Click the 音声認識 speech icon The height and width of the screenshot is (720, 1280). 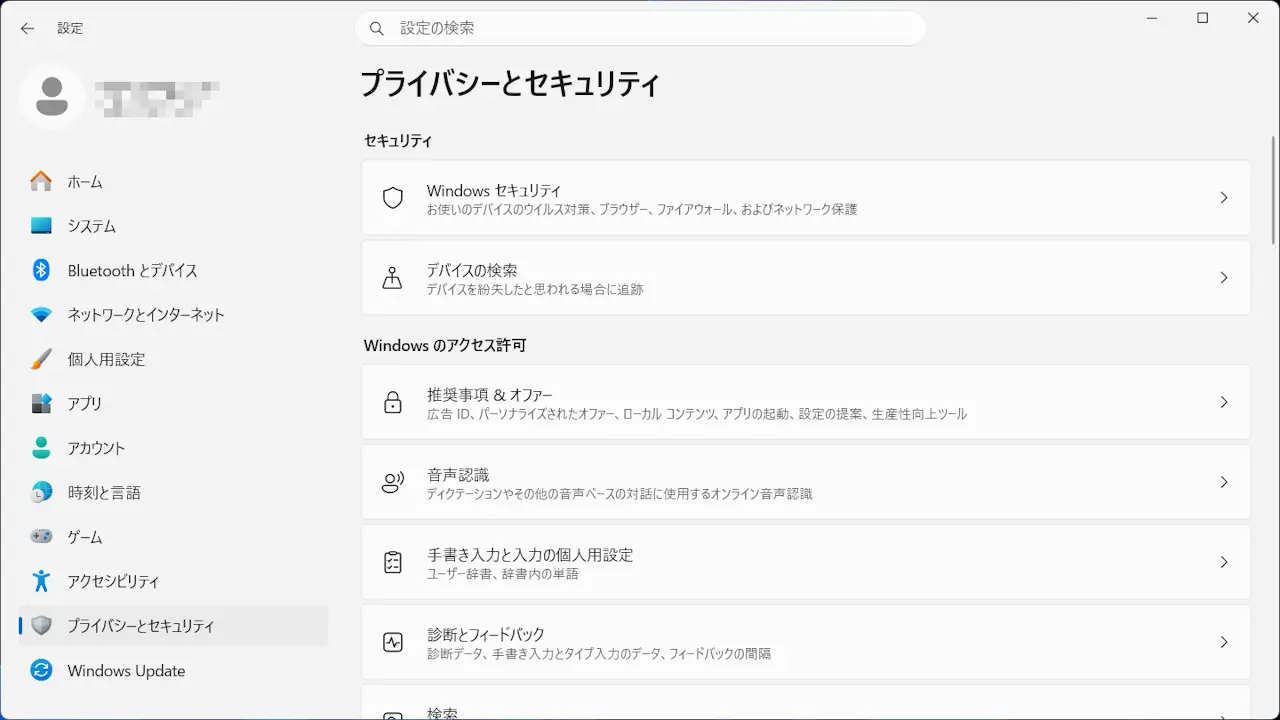[393, 482]
